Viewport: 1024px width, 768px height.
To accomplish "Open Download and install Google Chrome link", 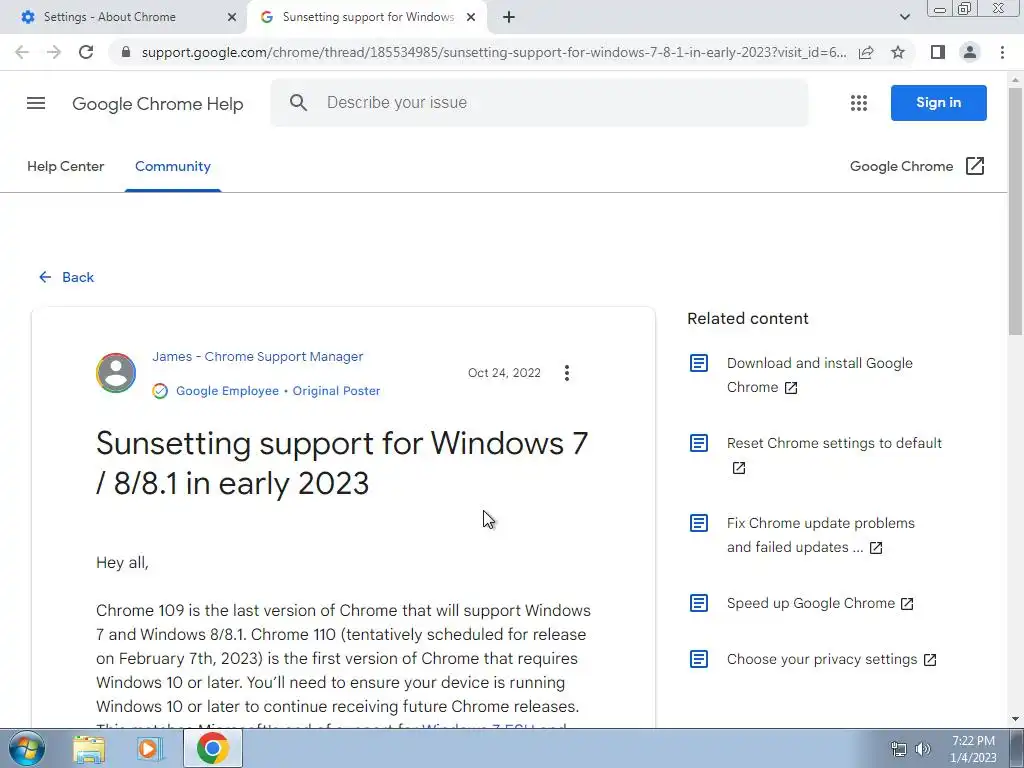I will [x=820, y=375].
